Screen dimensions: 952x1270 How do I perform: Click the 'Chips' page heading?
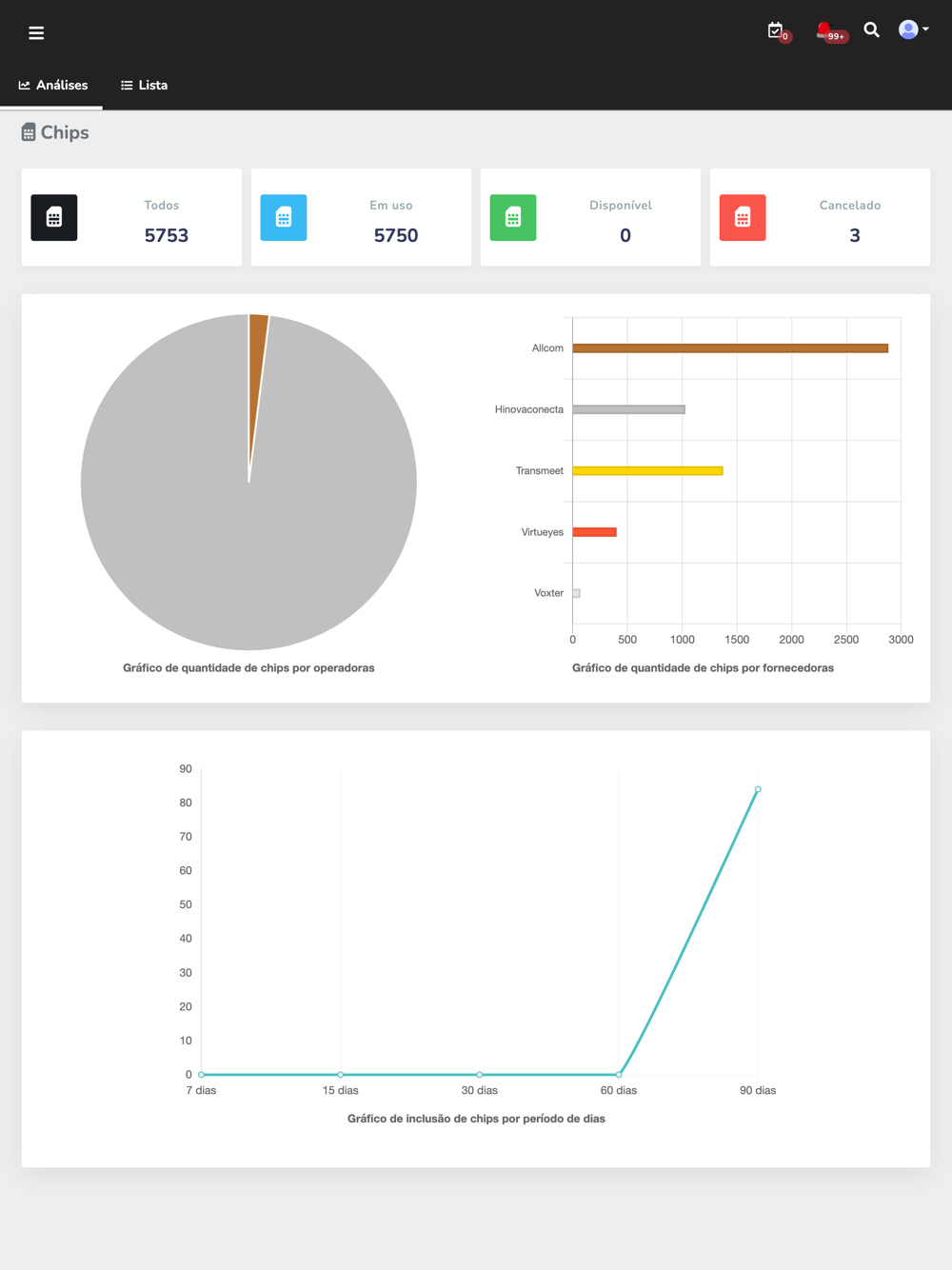[65, 132]
